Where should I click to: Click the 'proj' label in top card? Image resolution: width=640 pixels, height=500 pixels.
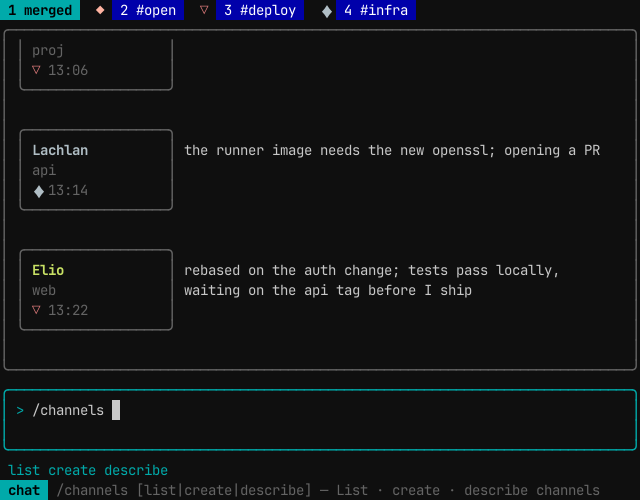(48, 51)
